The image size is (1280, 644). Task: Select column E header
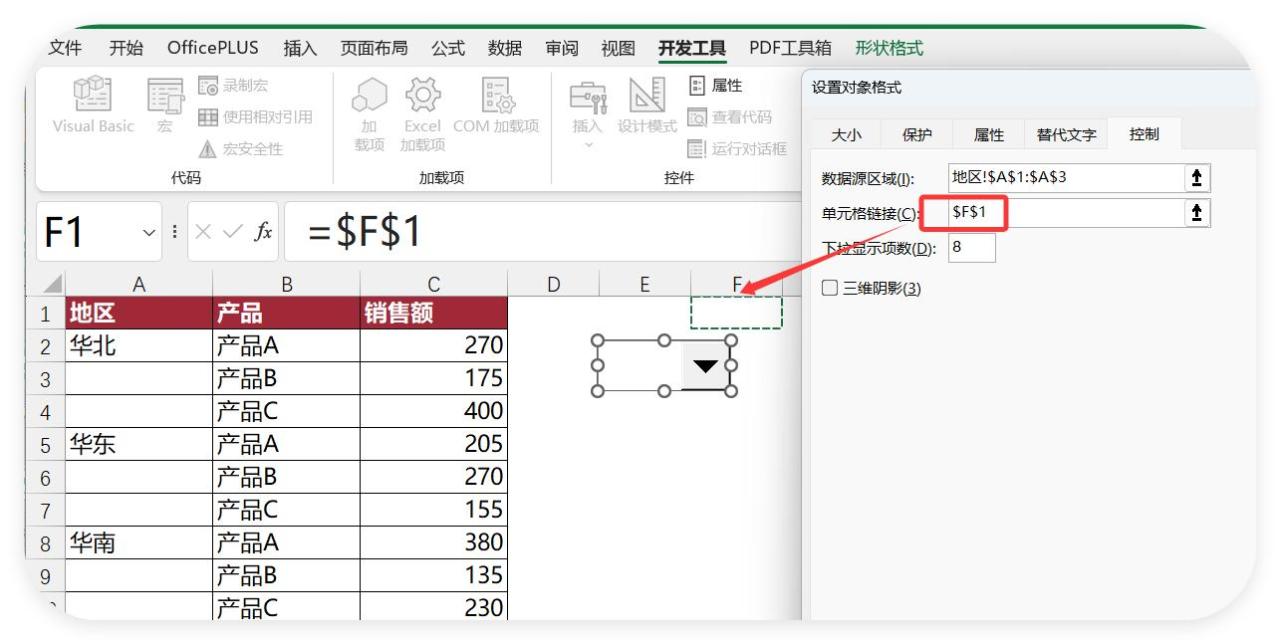tap(644, 285)
